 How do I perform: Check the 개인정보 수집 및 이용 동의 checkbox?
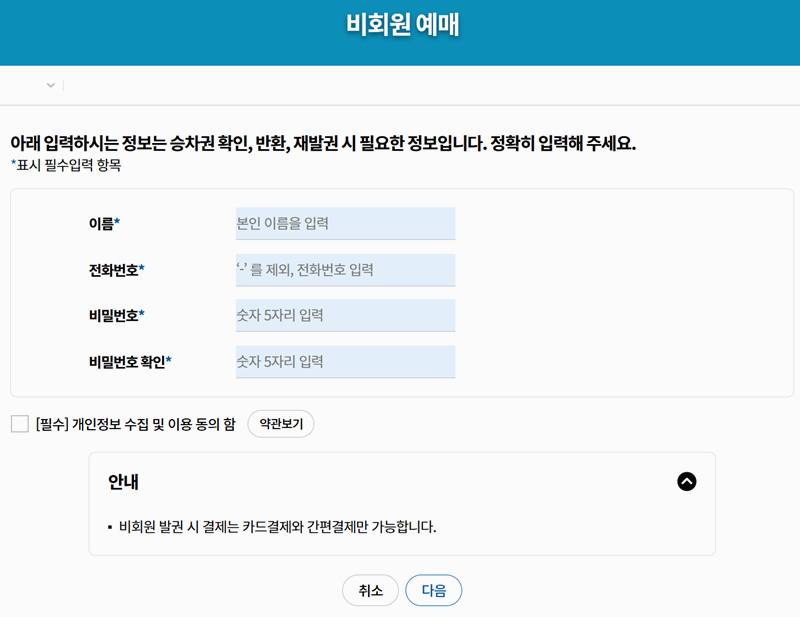coord(19,424)
